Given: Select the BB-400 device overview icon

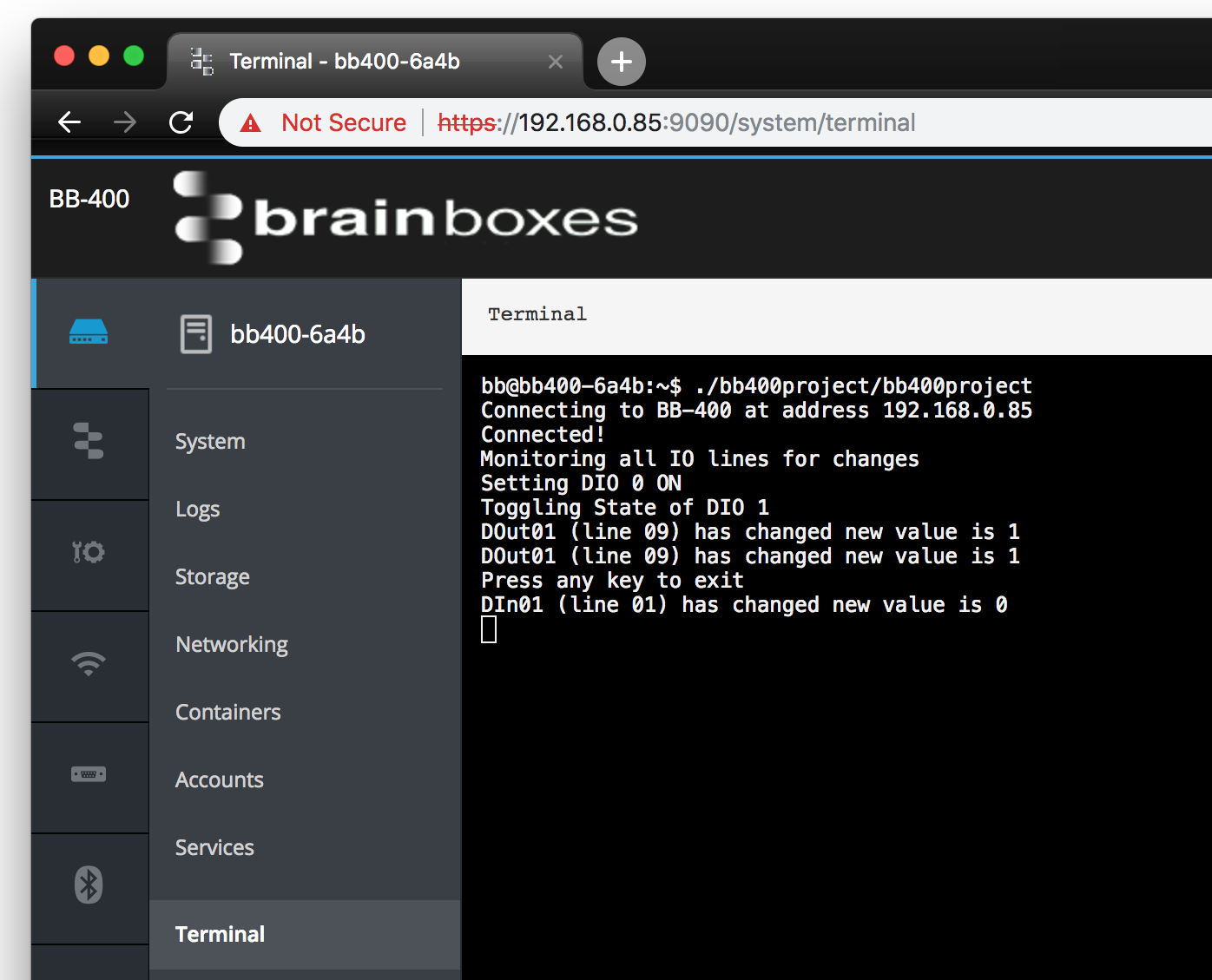Looking at the screenshot, I should click(x=88, y=332).
